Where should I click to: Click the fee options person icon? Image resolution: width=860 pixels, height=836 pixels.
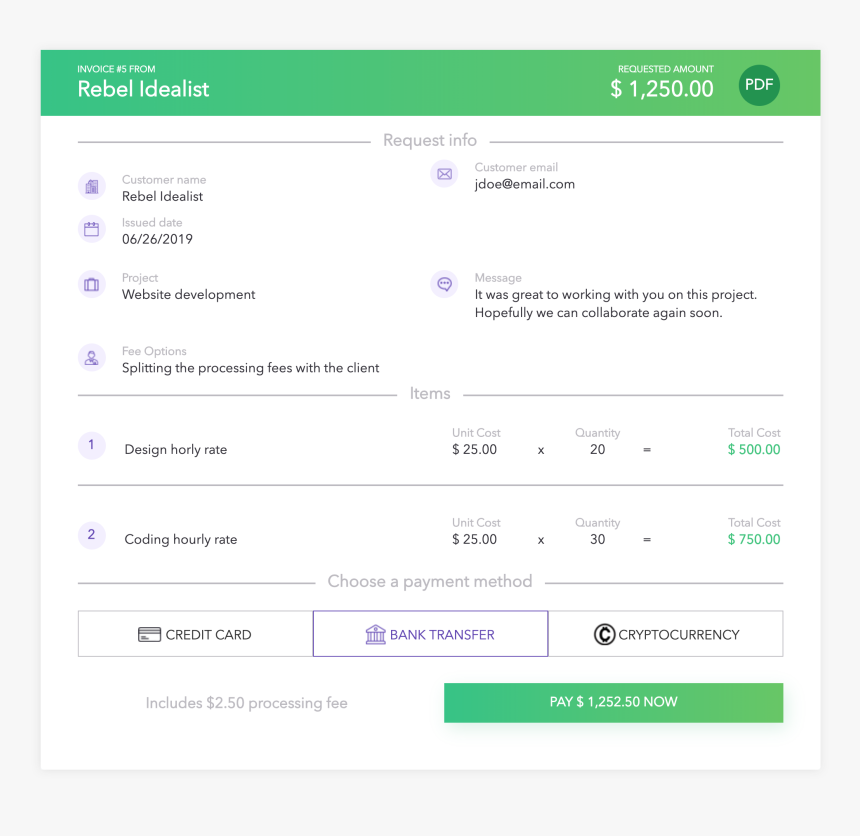[92, 358]
